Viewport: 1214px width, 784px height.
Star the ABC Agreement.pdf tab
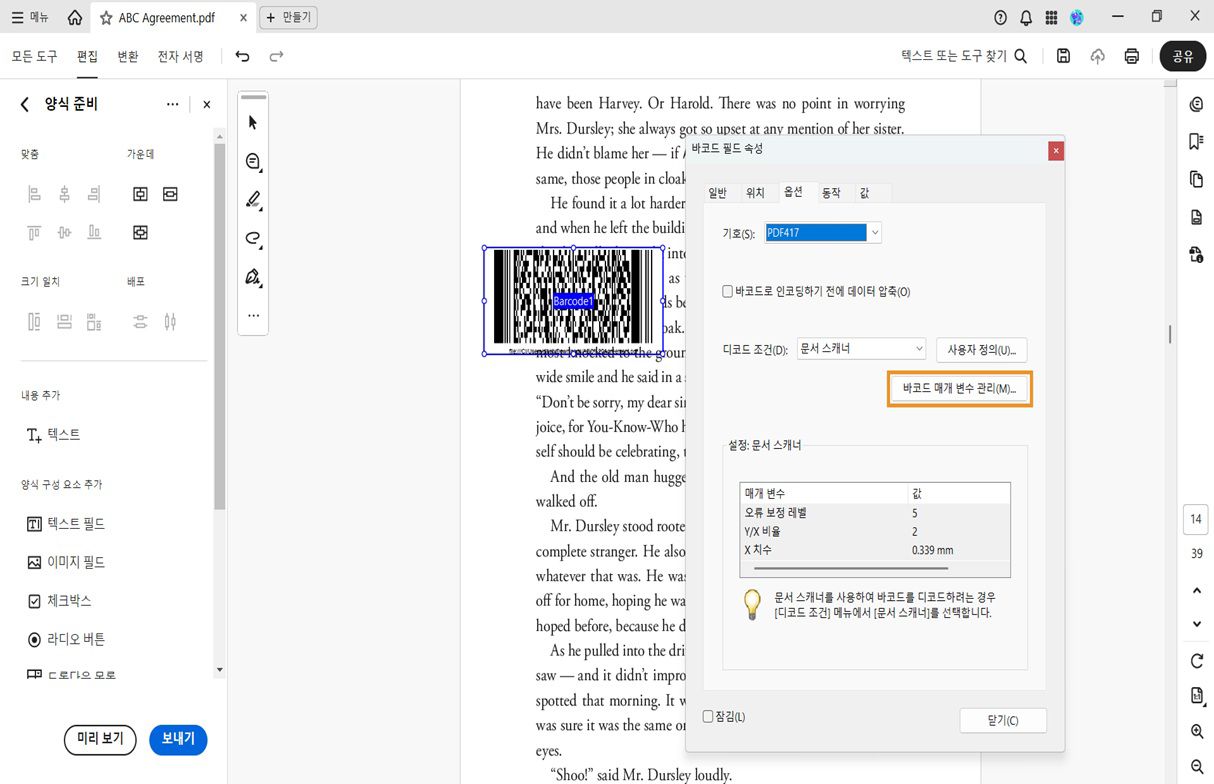pos(106,18)
